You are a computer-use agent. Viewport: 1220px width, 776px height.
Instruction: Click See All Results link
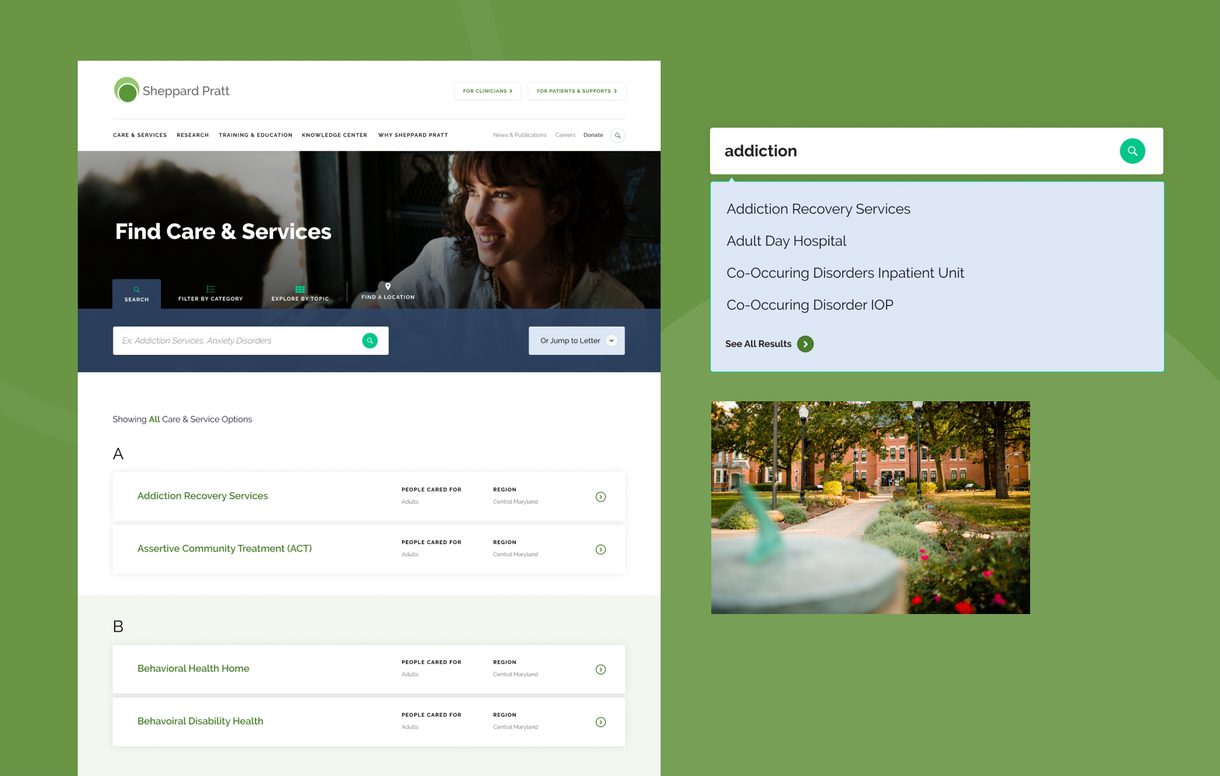[758, 344]
